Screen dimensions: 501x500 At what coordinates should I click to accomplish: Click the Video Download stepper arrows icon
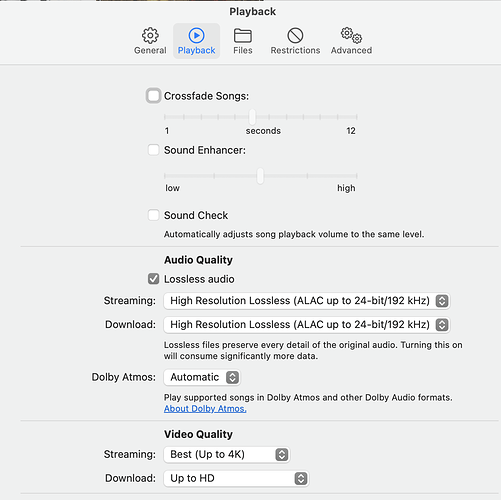[301, 478]
